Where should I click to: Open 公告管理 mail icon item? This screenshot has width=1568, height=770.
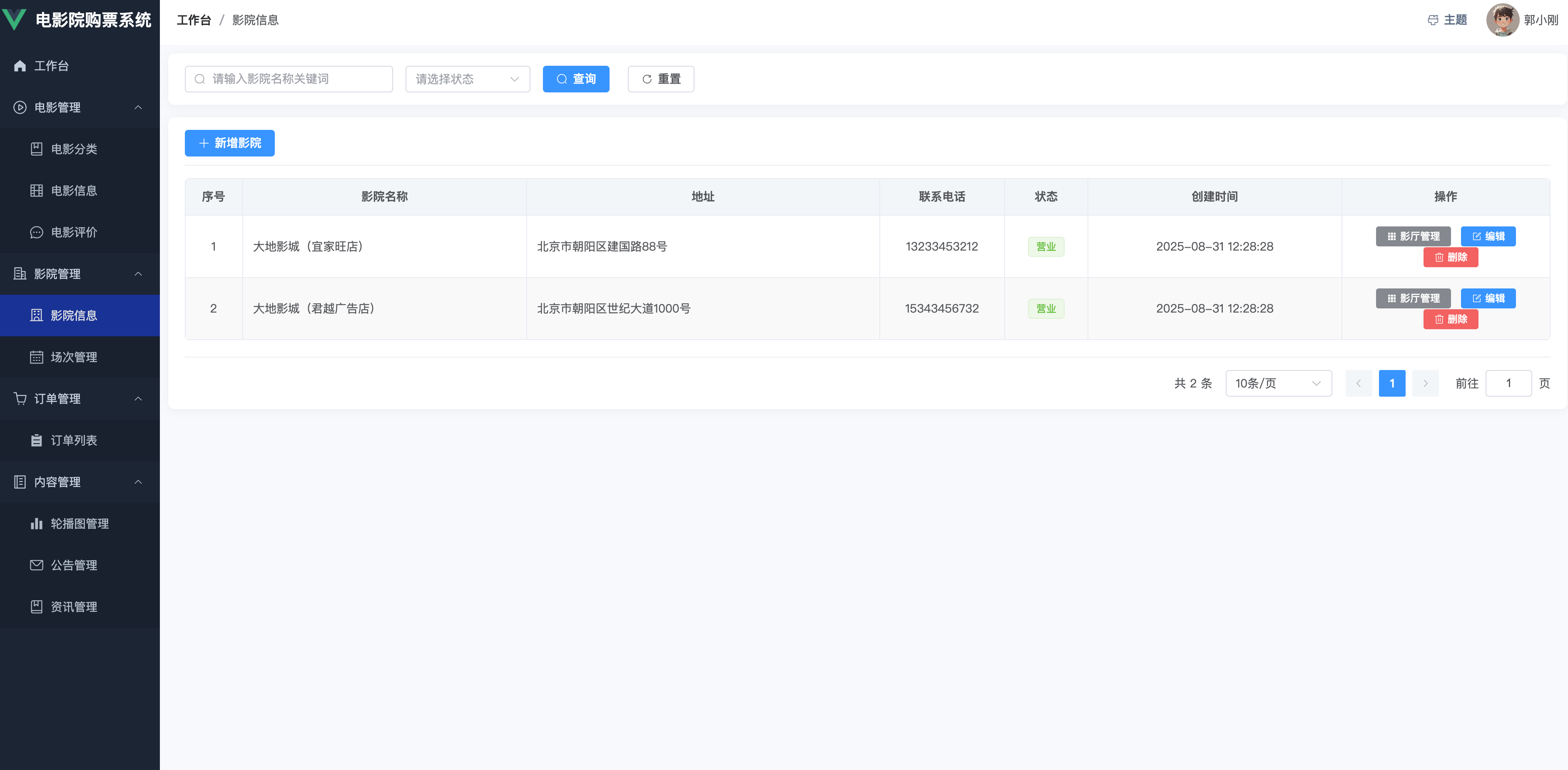pyautogui.click(x=73, y=565)
